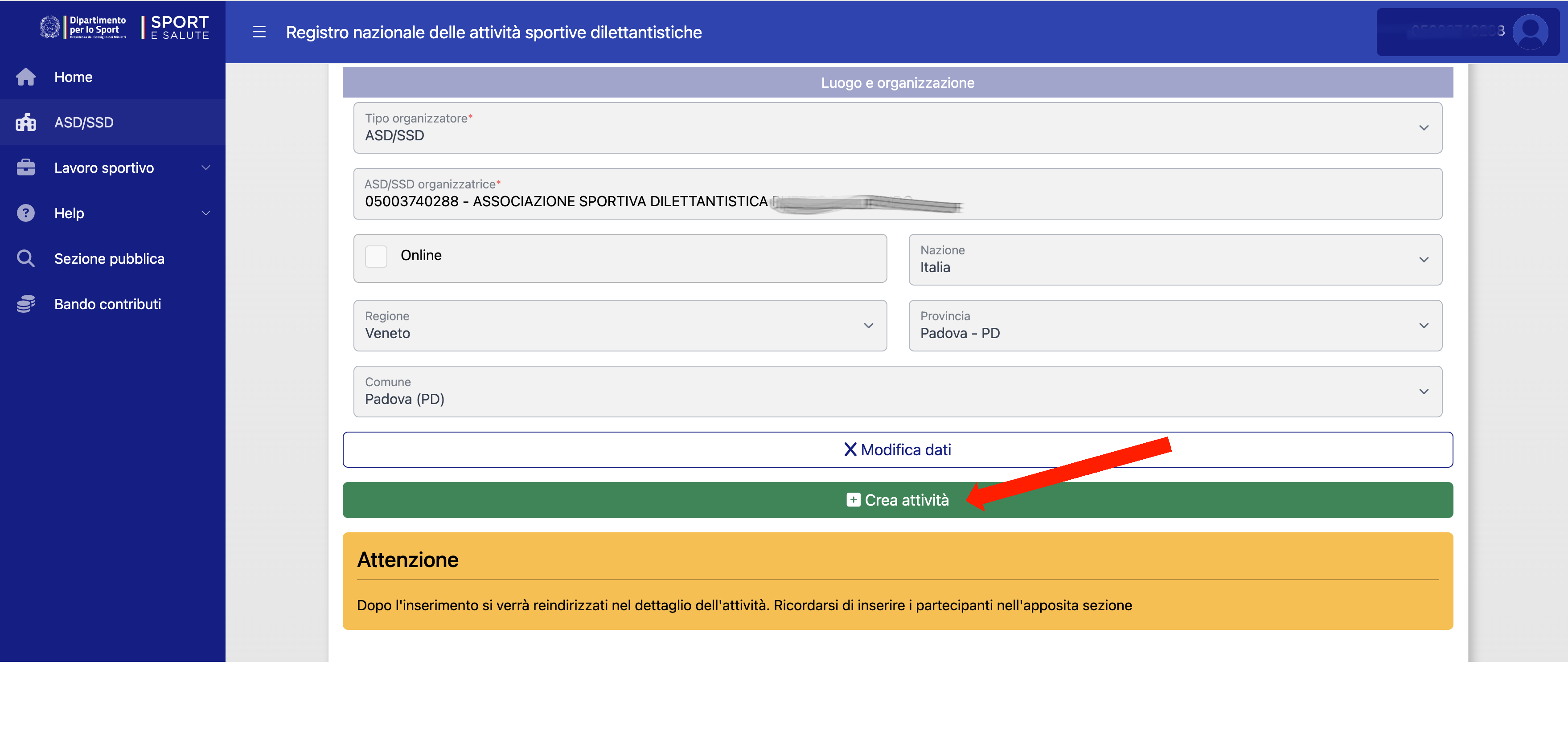The height and width of the screenshot is (735, 1568).
Task: Expand the Help menu chevron
Action: 206,213
